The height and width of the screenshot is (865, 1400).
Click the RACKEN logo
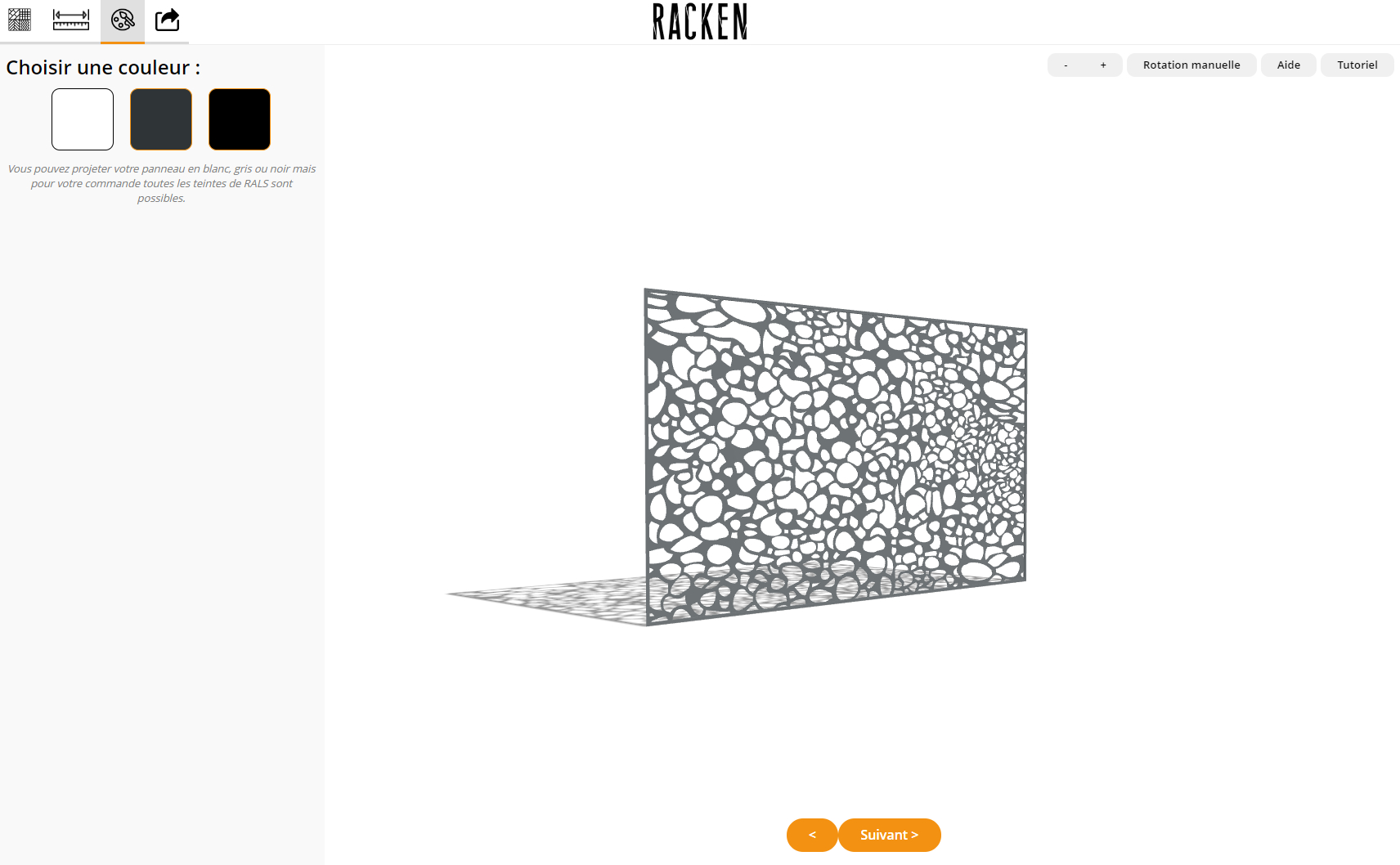700,21
